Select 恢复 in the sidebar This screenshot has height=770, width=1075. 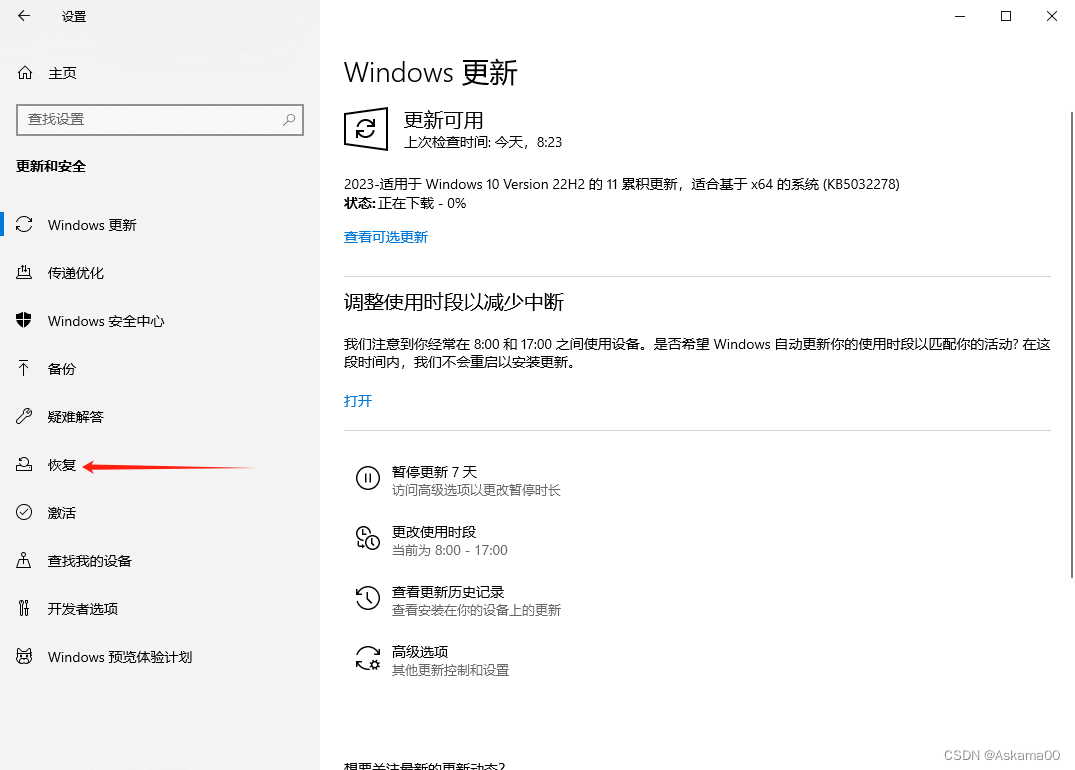[62, 465]
